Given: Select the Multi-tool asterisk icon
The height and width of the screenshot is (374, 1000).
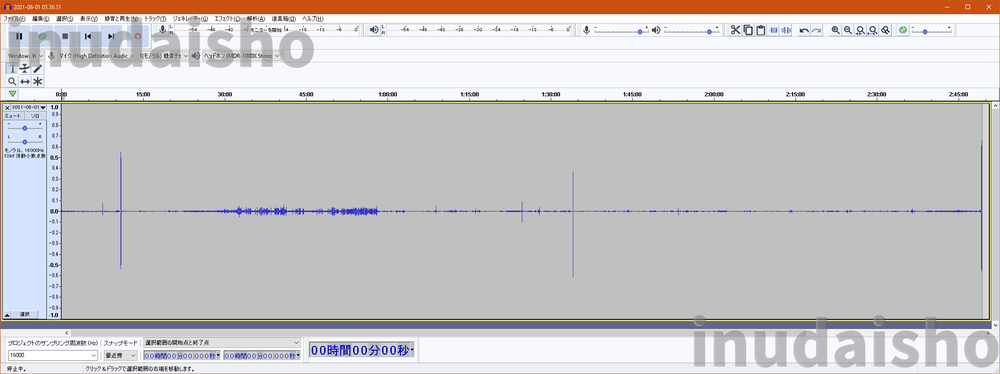Looking at the screenshot, I should pyautogui.click(x=38, y=81).
